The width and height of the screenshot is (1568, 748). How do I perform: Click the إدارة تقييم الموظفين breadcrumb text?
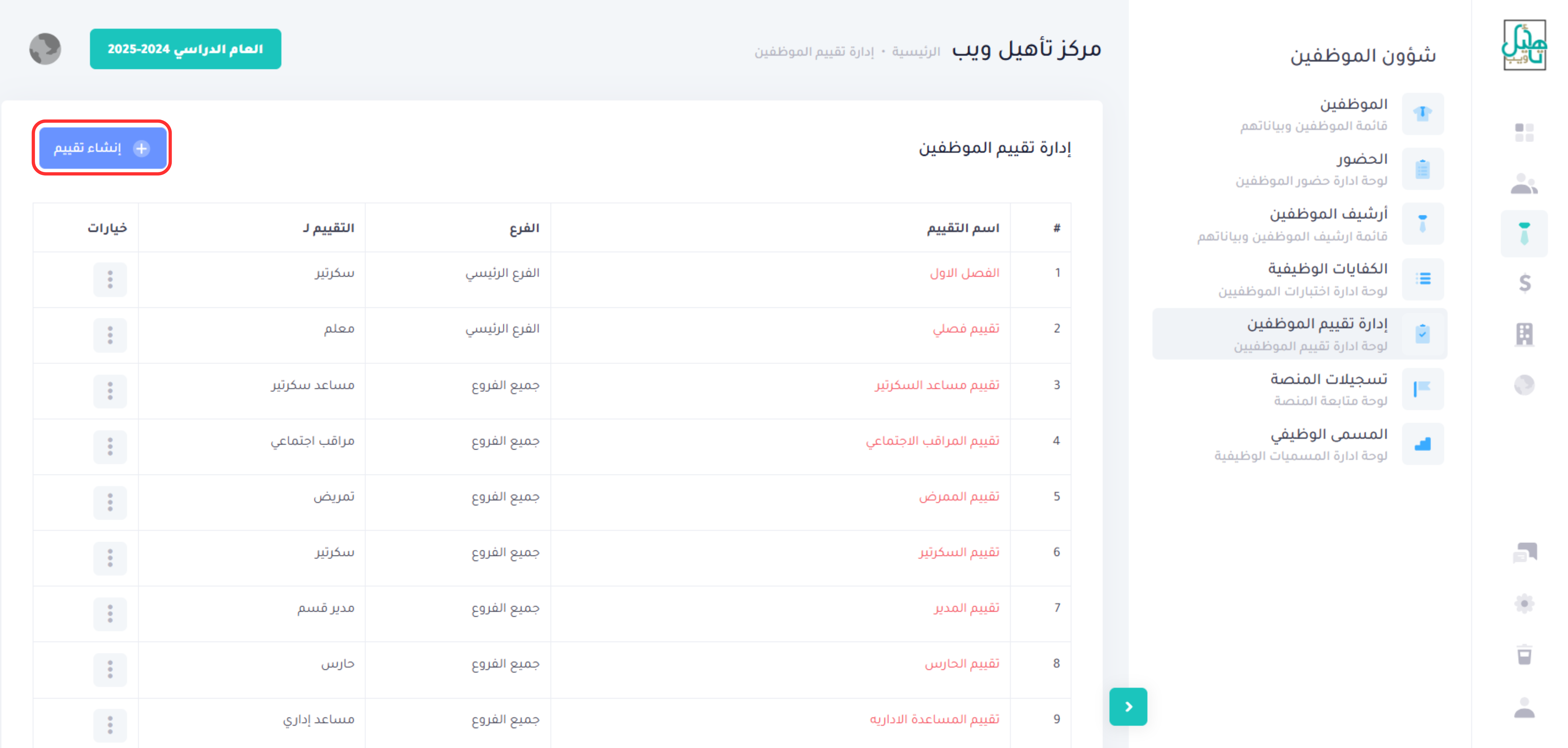click(814, 52)
